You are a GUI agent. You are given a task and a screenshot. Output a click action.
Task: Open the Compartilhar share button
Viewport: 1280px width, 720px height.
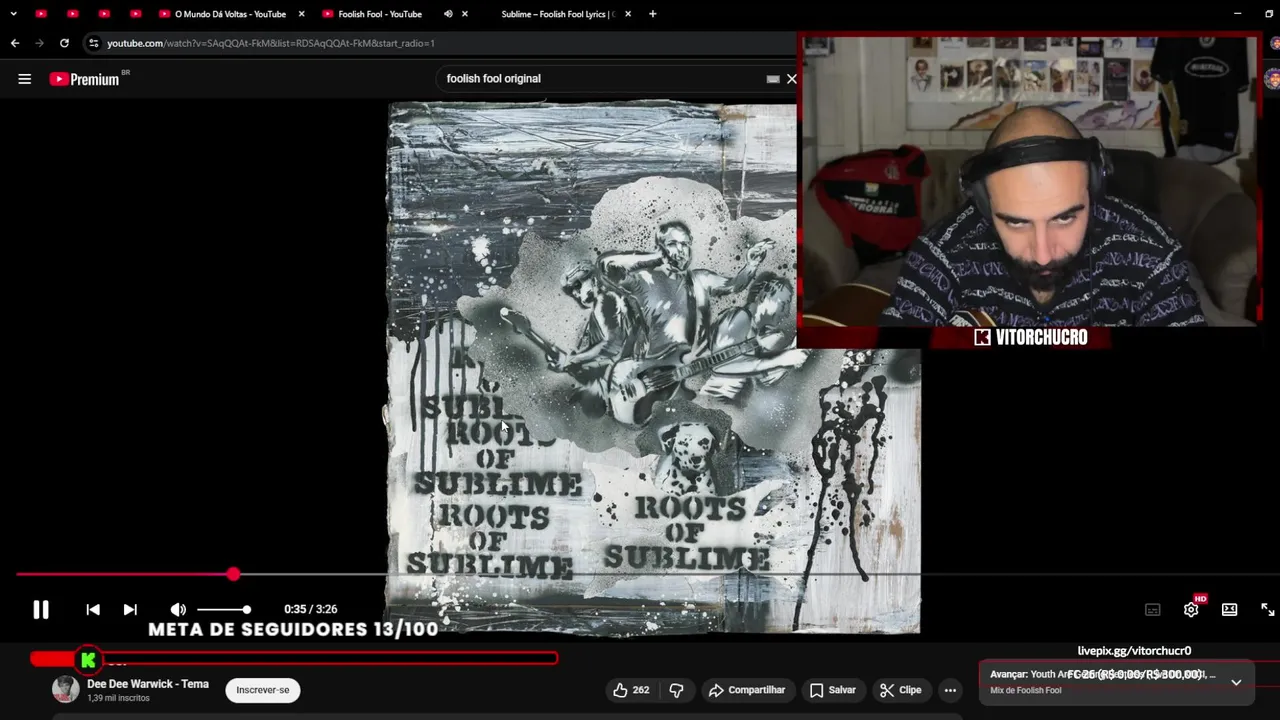pos(746,690)
